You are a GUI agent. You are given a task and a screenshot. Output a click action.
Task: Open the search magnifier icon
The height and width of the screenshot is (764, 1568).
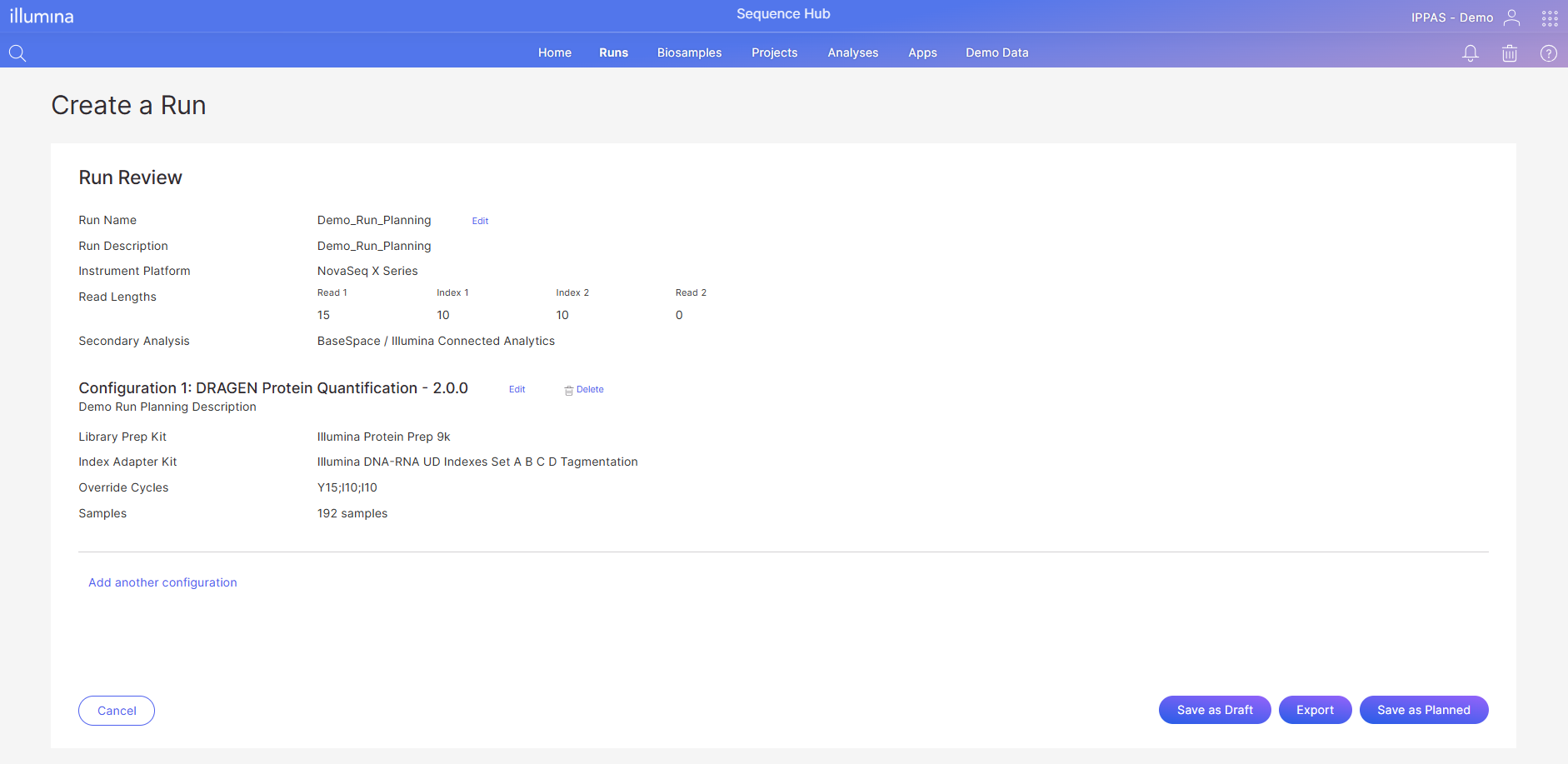[x=17, y=53]
